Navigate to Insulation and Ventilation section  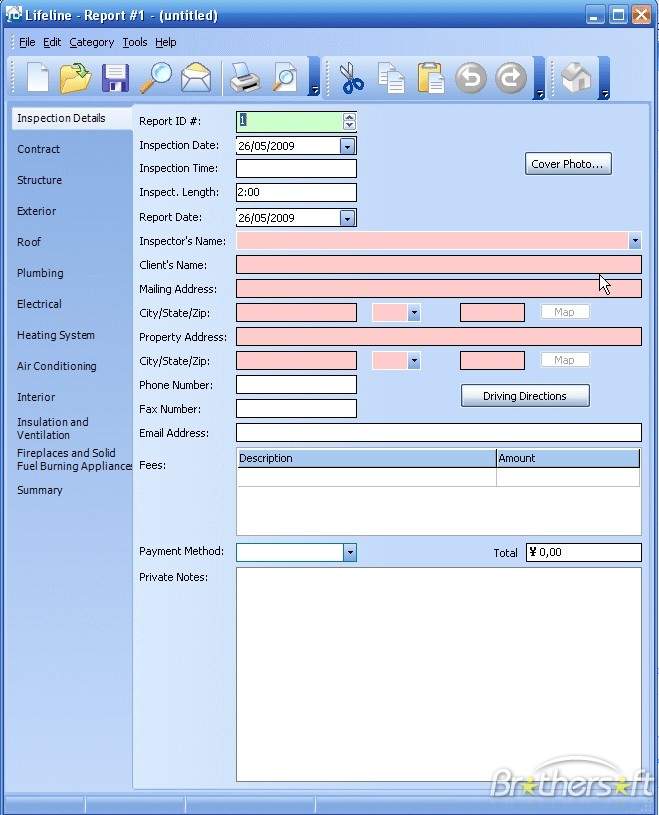pos(52,428)
